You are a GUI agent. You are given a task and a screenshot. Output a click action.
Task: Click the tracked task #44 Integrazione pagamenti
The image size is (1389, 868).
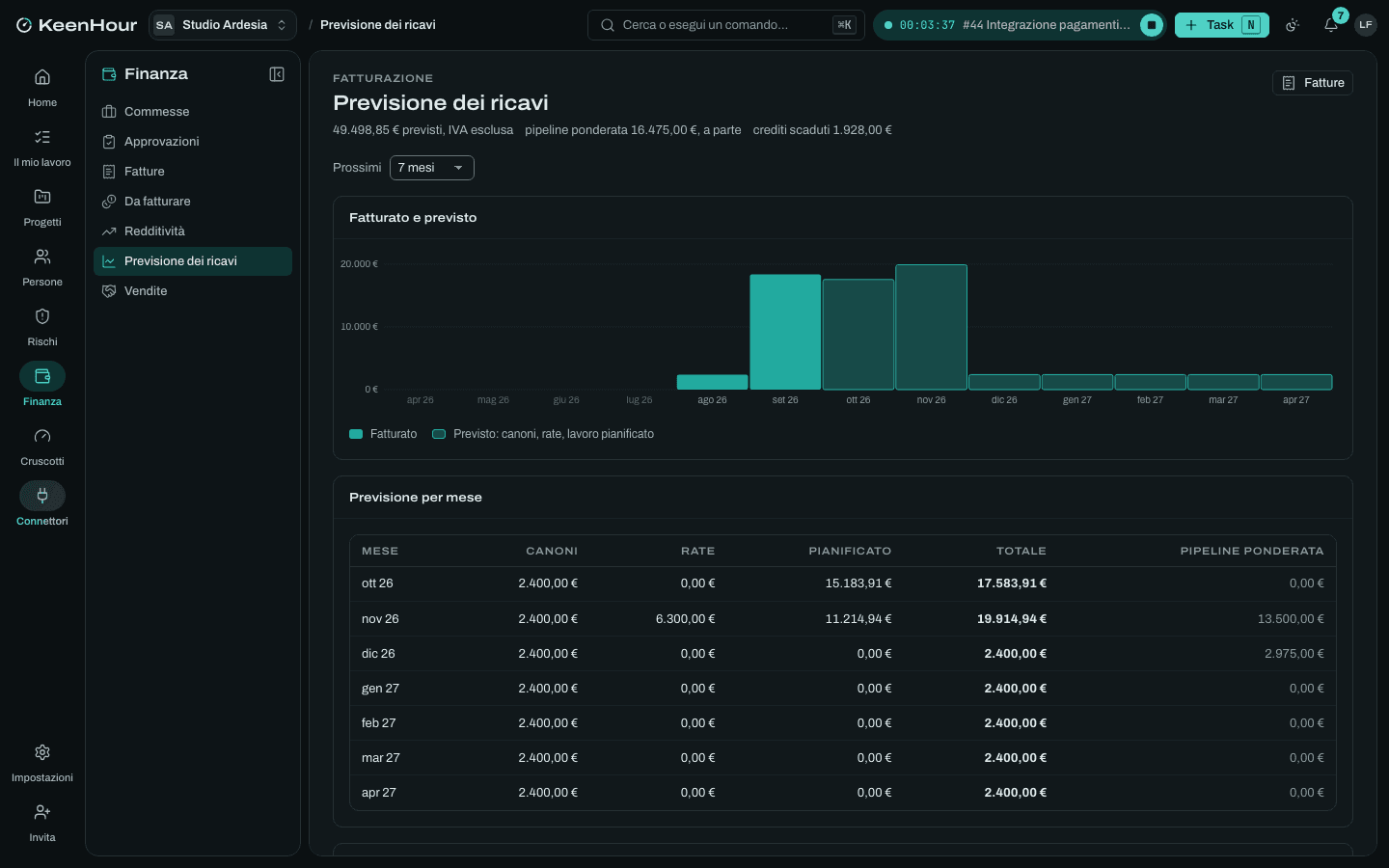(1046, 25)
